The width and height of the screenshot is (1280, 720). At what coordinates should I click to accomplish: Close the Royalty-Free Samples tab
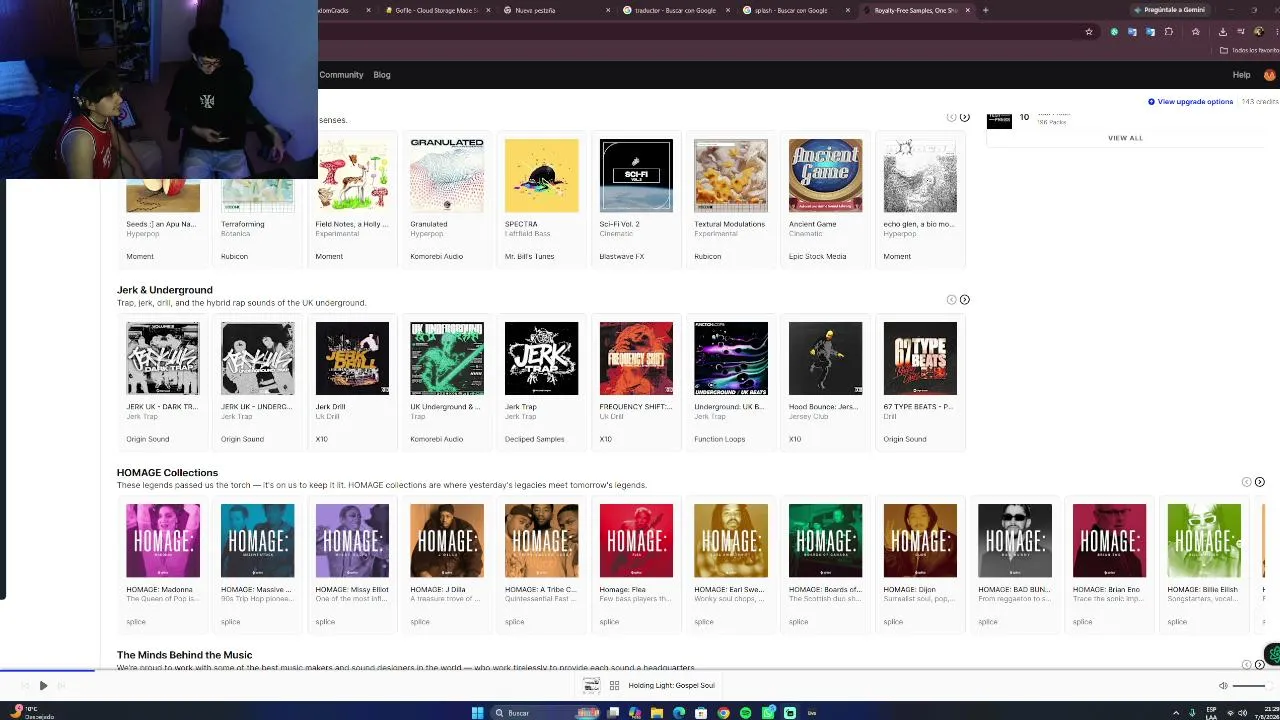click(x=968, y=10)
